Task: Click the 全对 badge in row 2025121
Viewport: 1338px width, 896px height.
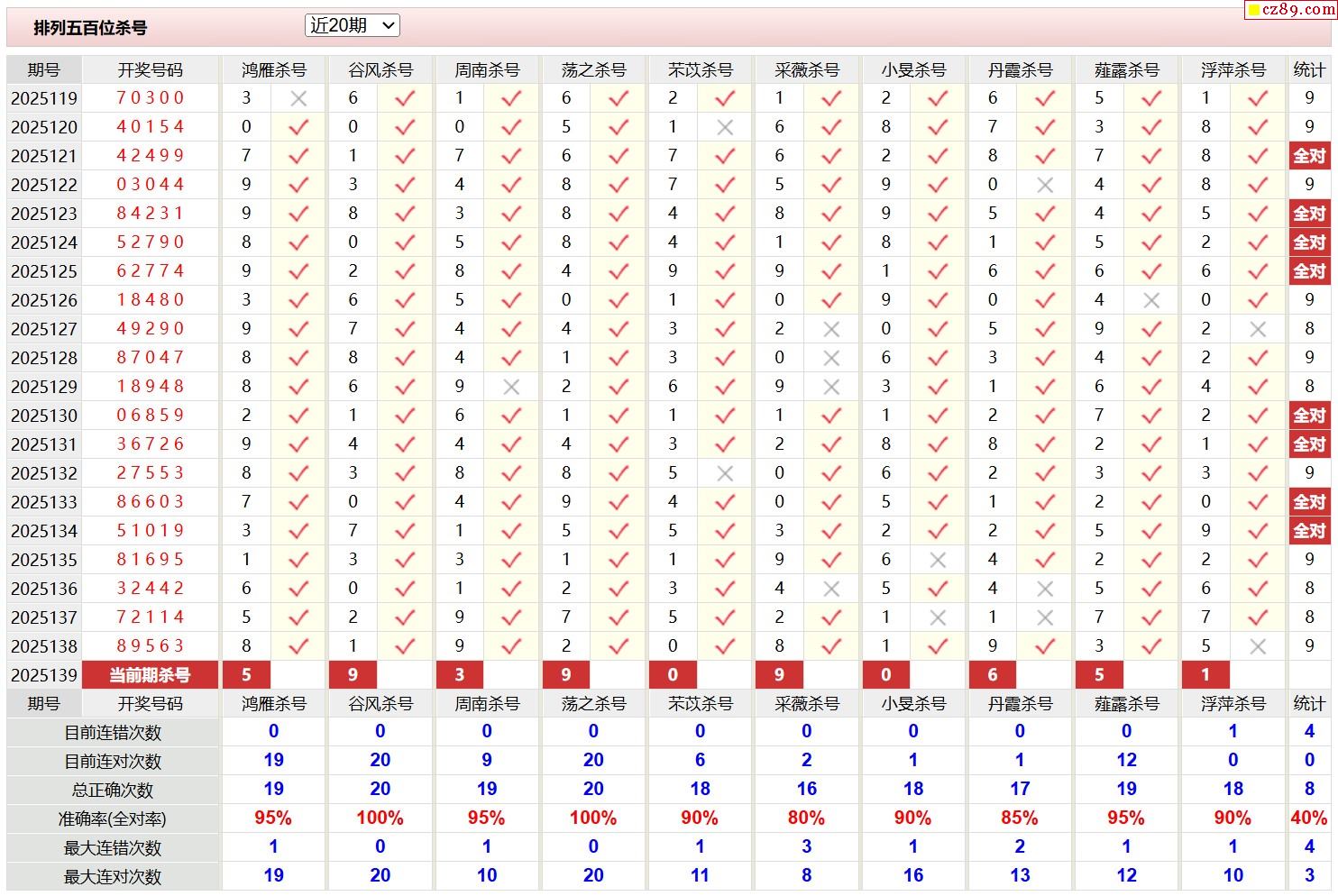Action: click(x=1309, y=156)
